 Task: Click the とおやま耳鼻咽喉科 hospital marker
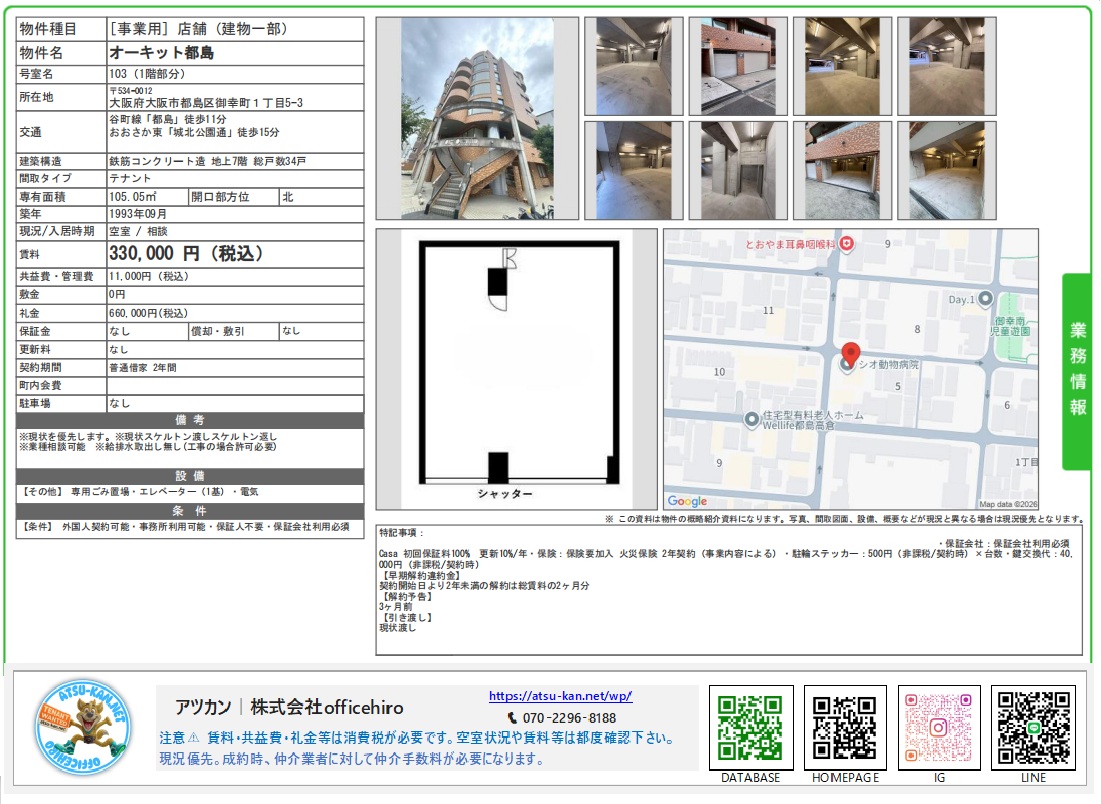click(846, 243)
